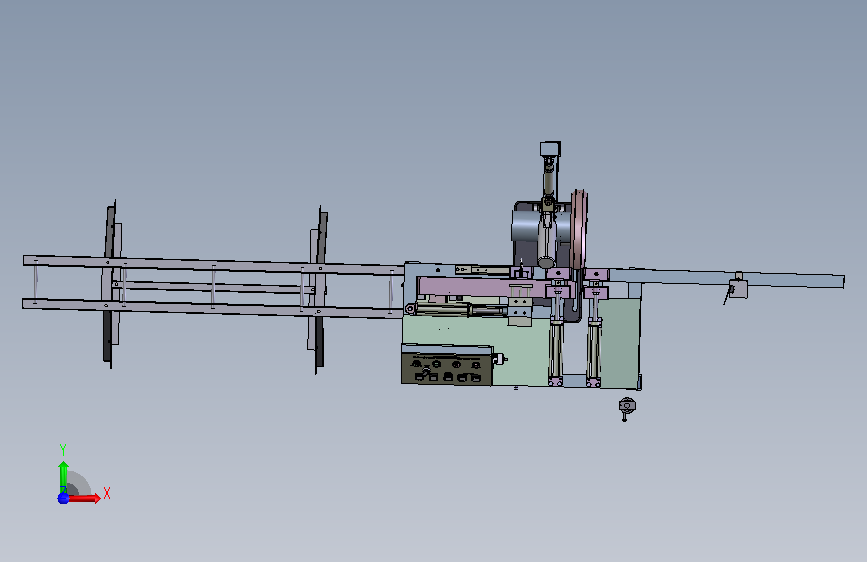Select the long right outfeed rail

pyautogui.click(x=725, y=278)
